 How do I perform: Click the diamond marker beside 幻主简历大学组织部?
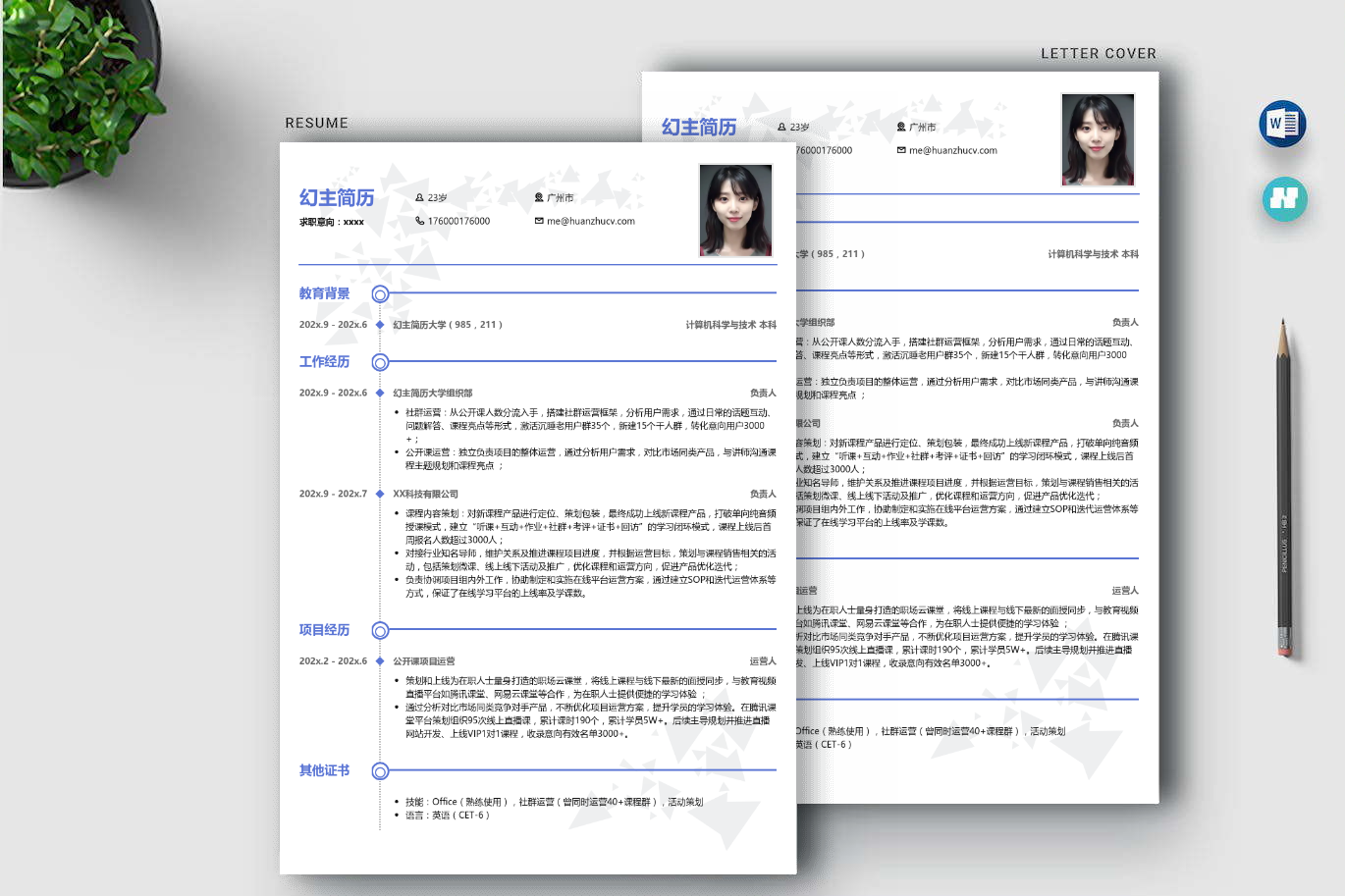380,393
